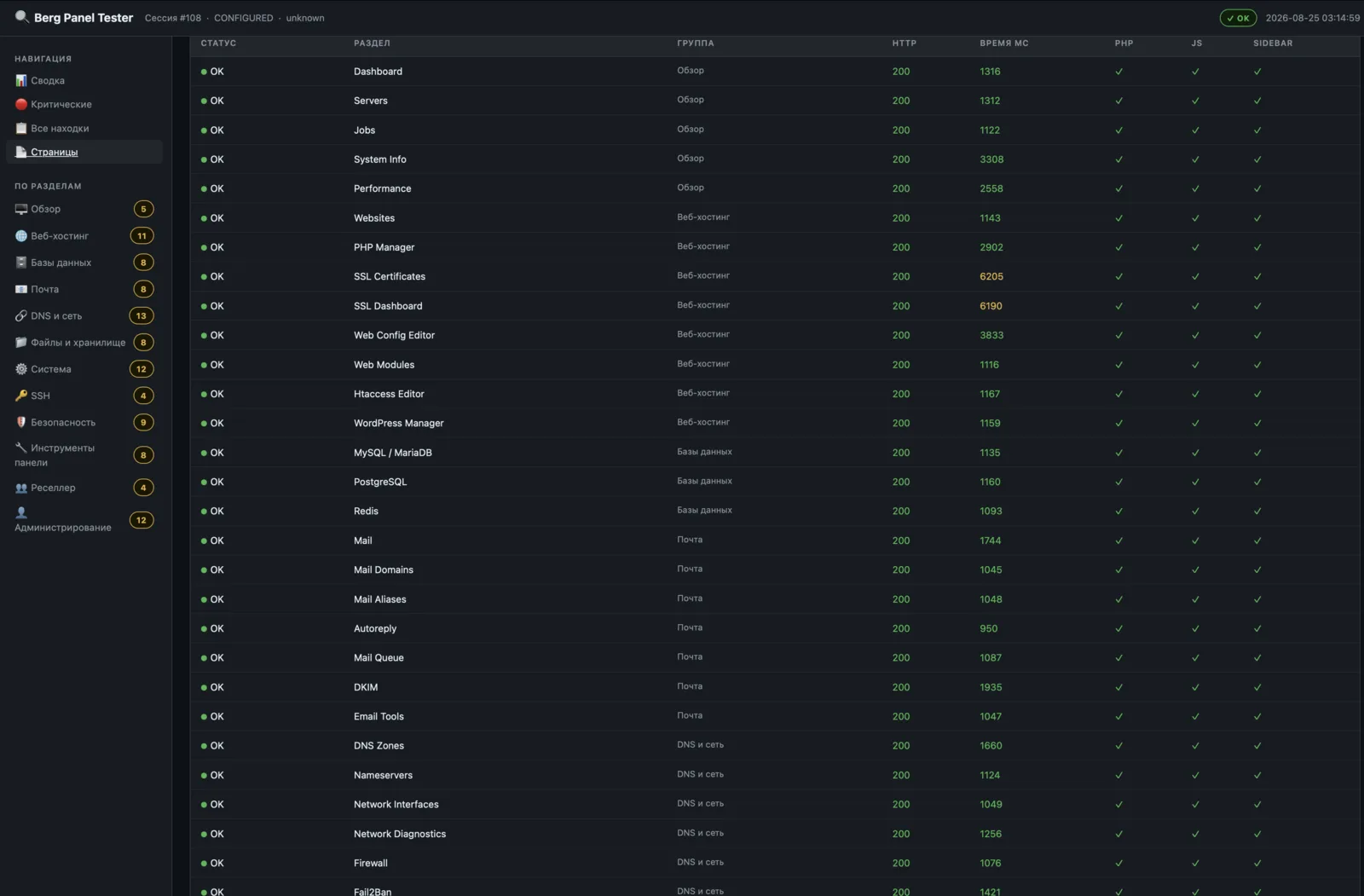Select the Почта mail icon
1364x896 pixels.
coord(21,289)
